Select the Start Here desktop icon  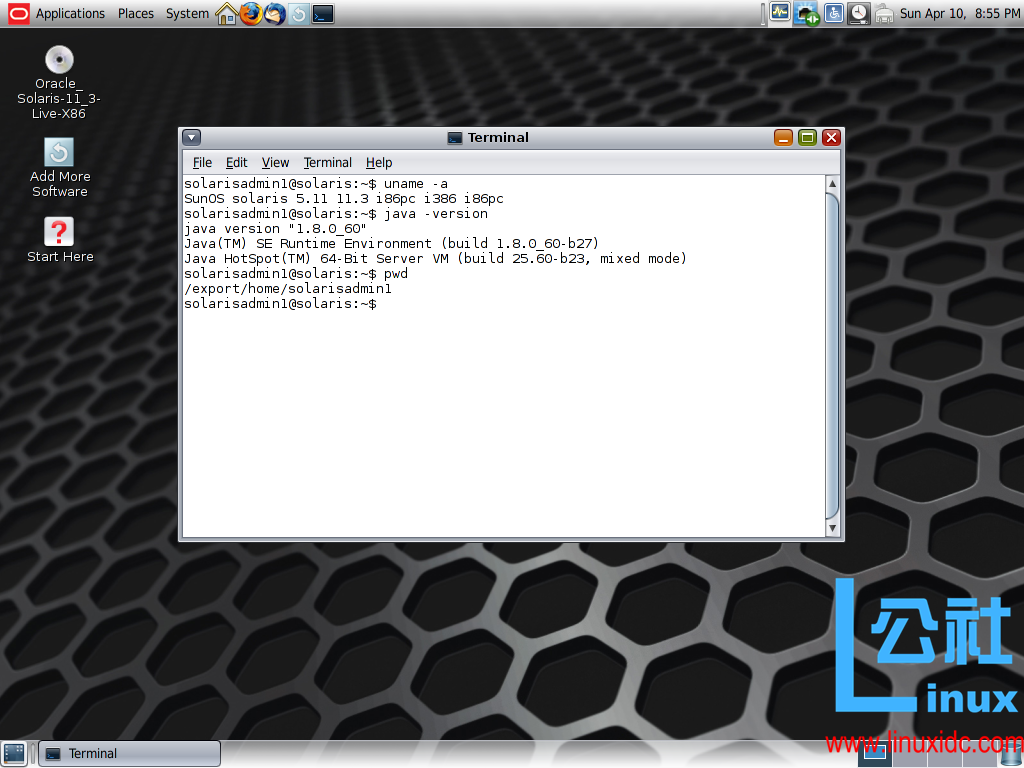tap(59, 240)
